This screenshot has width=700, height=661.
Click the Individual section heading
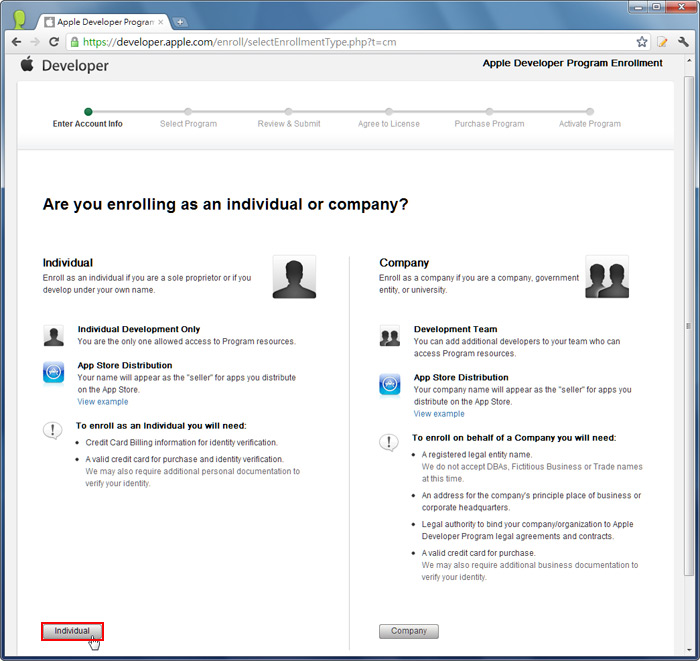click(68, 263)
